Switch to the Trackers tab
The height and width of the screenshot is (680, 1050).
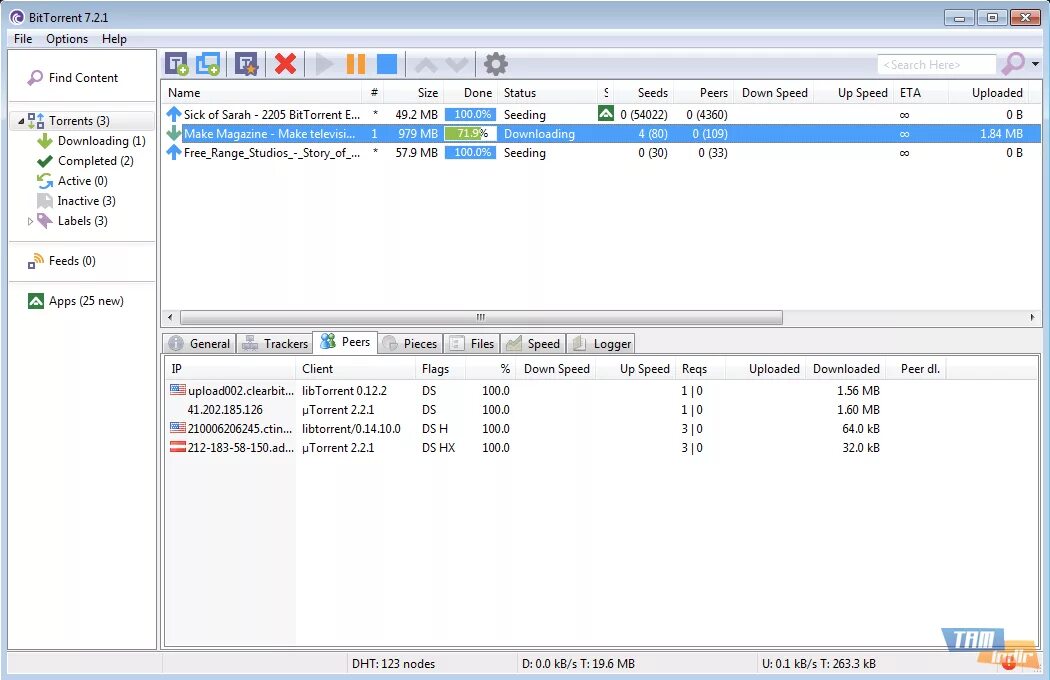[275, 344]
